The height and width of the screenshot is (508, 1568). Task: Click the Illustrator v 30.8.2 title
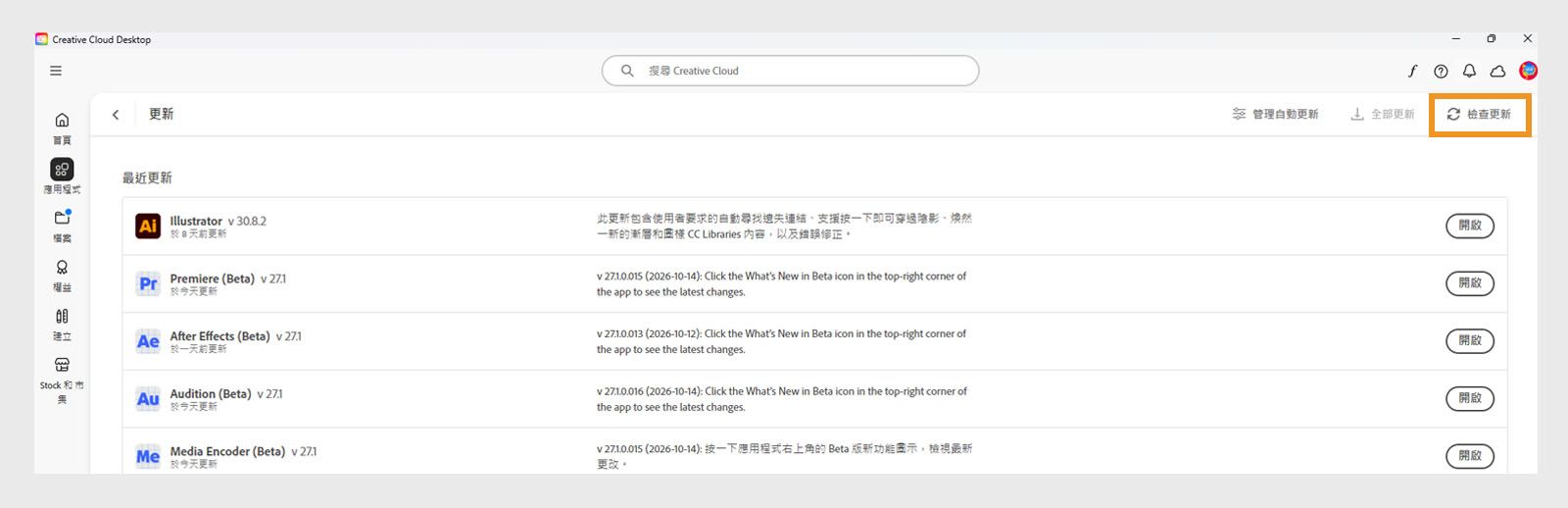(x=218, y=221)
